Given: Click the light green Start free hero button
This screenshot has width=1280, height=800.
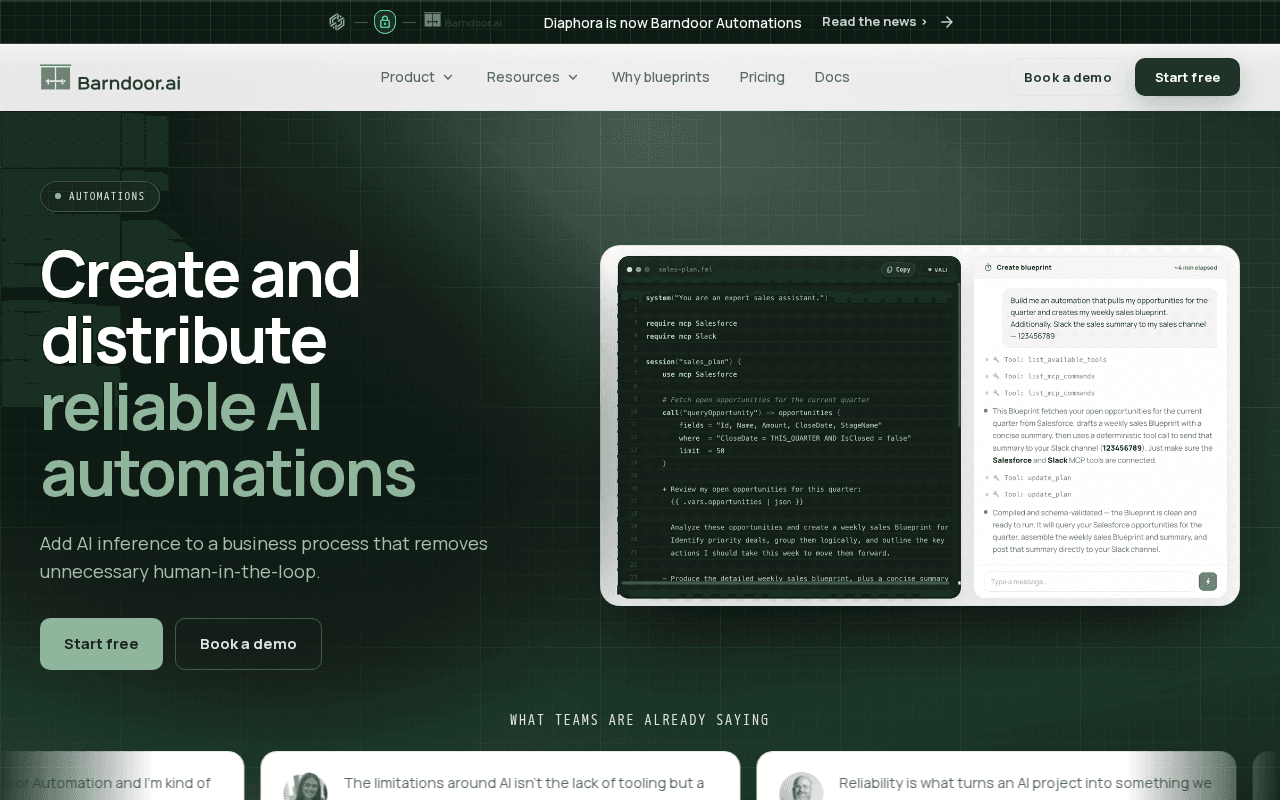Looking at the screenshot, I should [x=101, y=644].
